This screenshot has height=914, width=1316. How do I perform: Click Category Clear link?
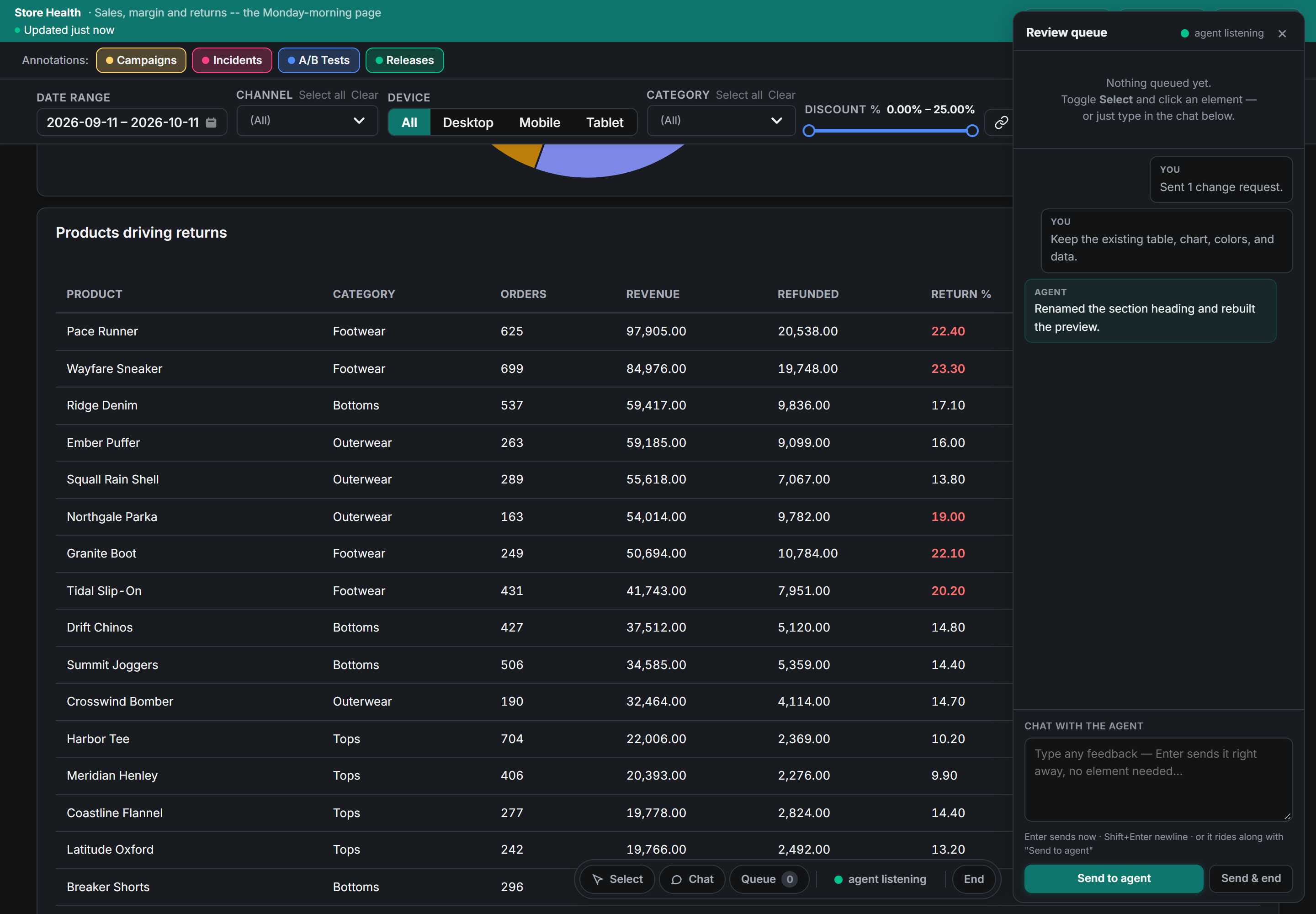coord(781,95)
